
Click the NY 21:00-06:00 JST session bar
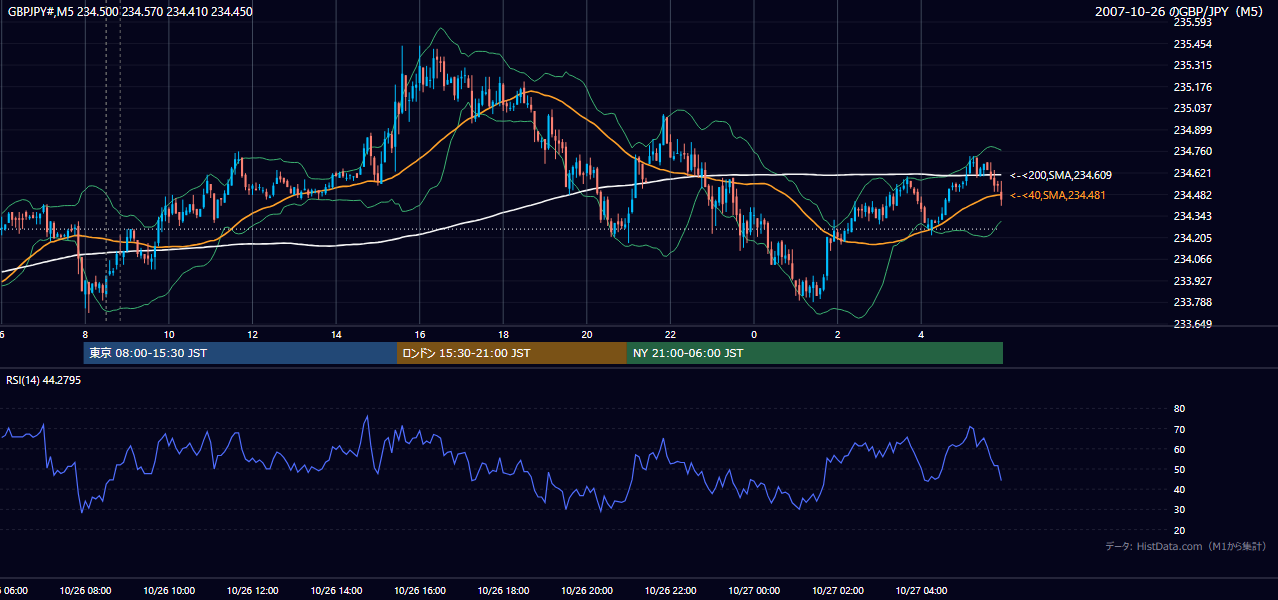pyautogui.click(x=815, y=353)
